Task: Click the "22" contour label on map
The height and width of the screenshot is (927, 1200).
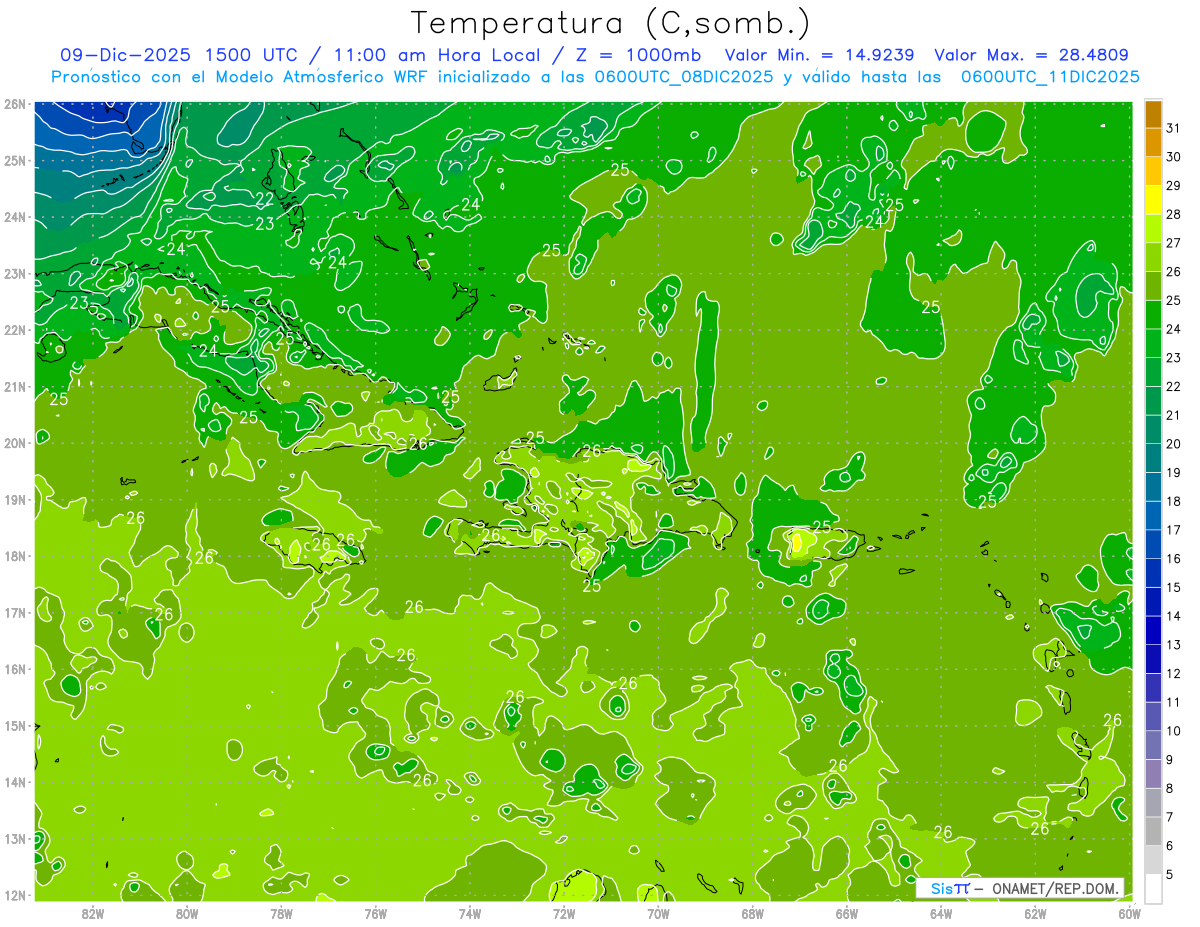Action: point(264,200)
